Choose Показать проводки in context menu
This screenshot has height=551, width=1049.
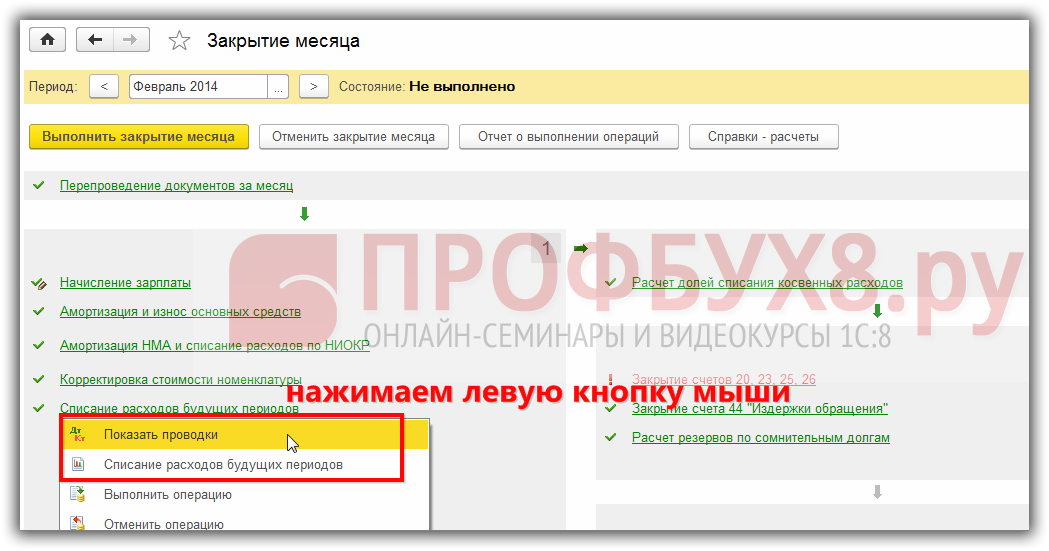coord(244,435)
